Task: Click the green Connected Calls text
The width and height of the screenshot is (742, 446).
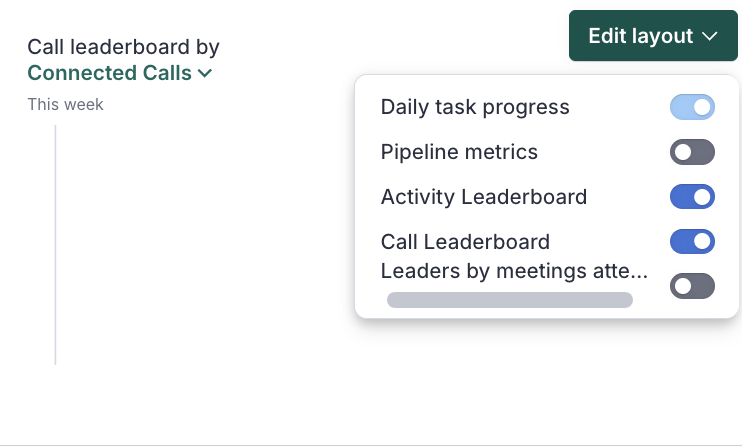Action: tap(109, 73)
